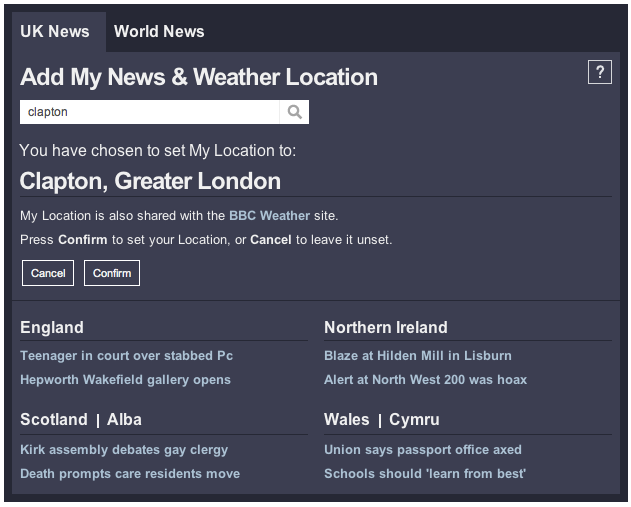Image resolution: width=631 pixels, height=507 pixels.
Task: Open 'Blaze at Hilden Mill in Lisburn'
Action: tap(418, 356)
